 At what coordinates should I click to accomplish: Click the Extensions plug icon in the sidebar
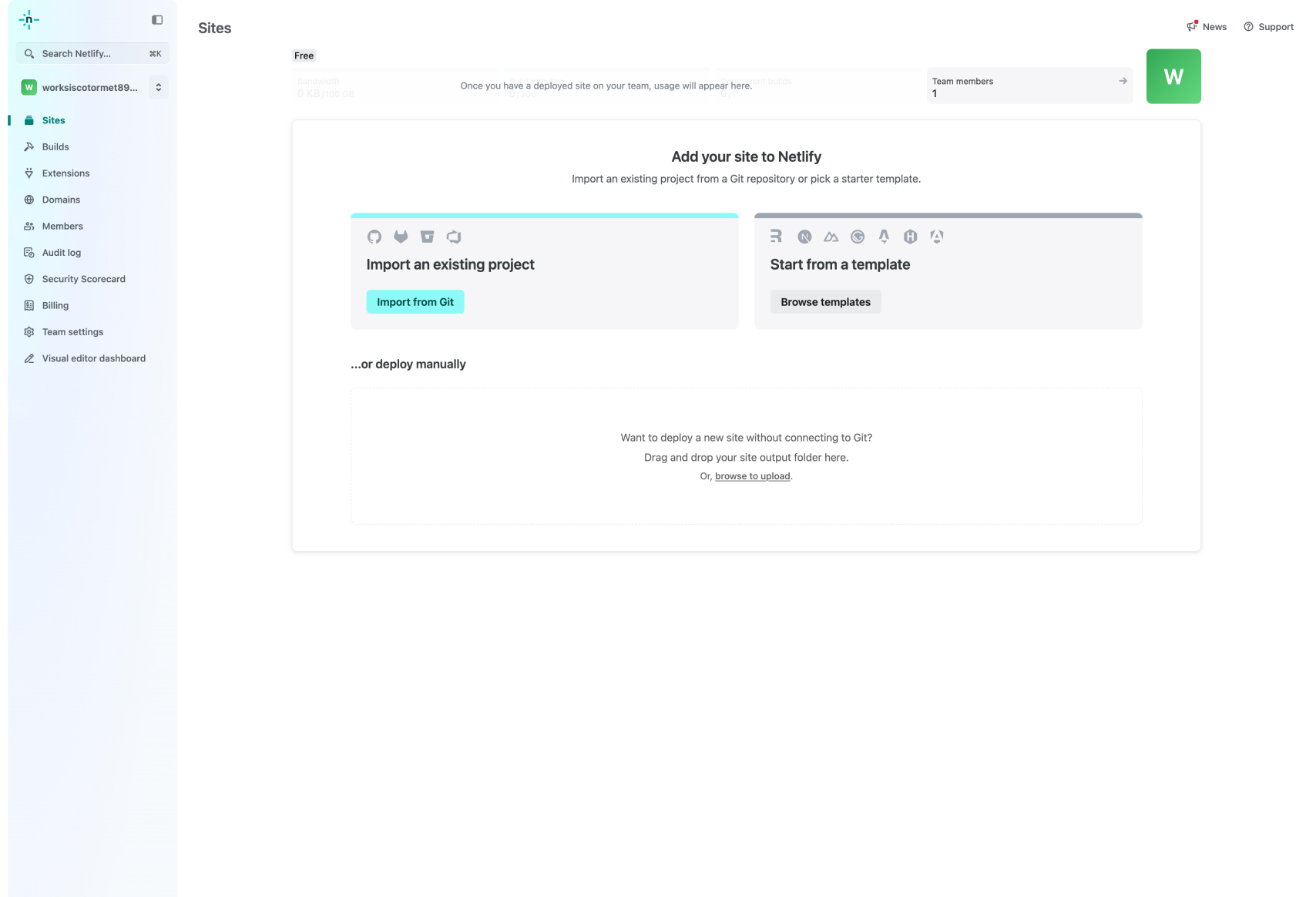coord(29,173)
